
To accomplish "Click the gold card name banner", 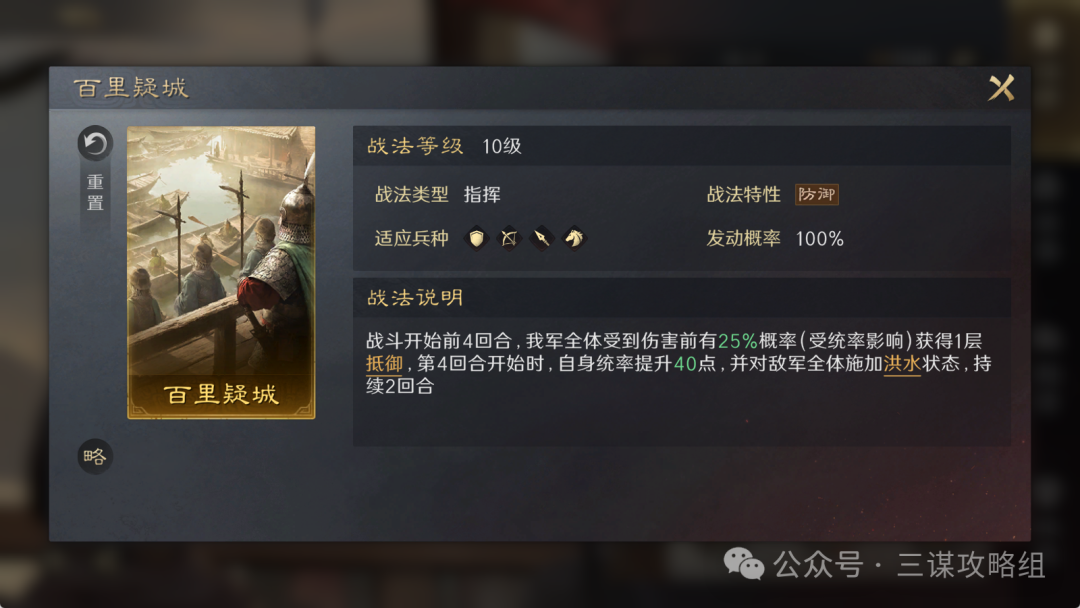I will point(221,395).
